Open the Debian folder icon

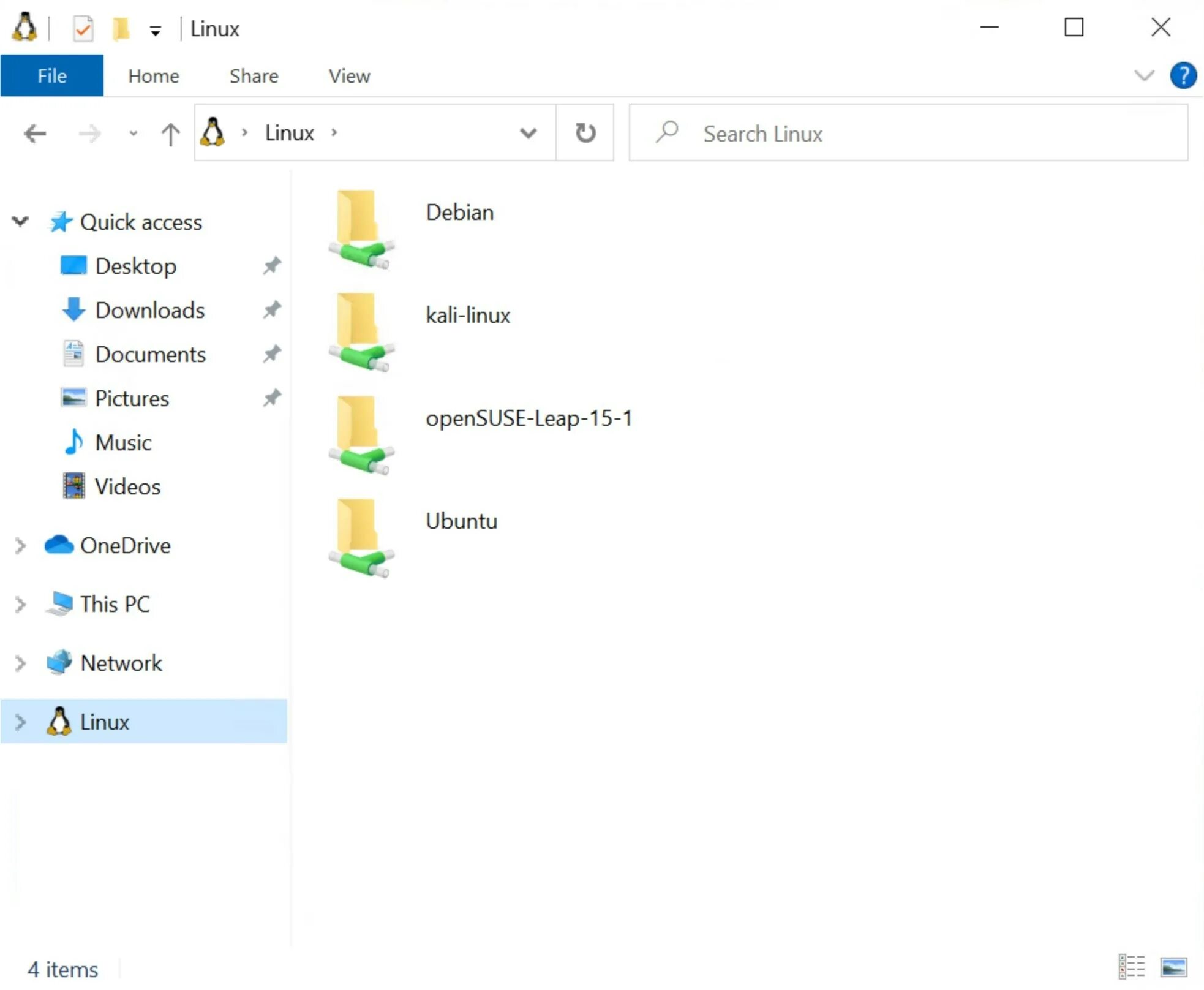pyautogui.click(x=361, y=228)
